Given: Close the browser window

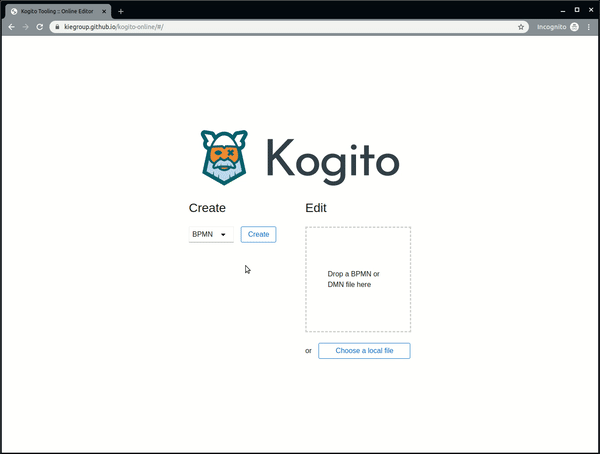Looking at the screenshot, I should tap(591, 10).
